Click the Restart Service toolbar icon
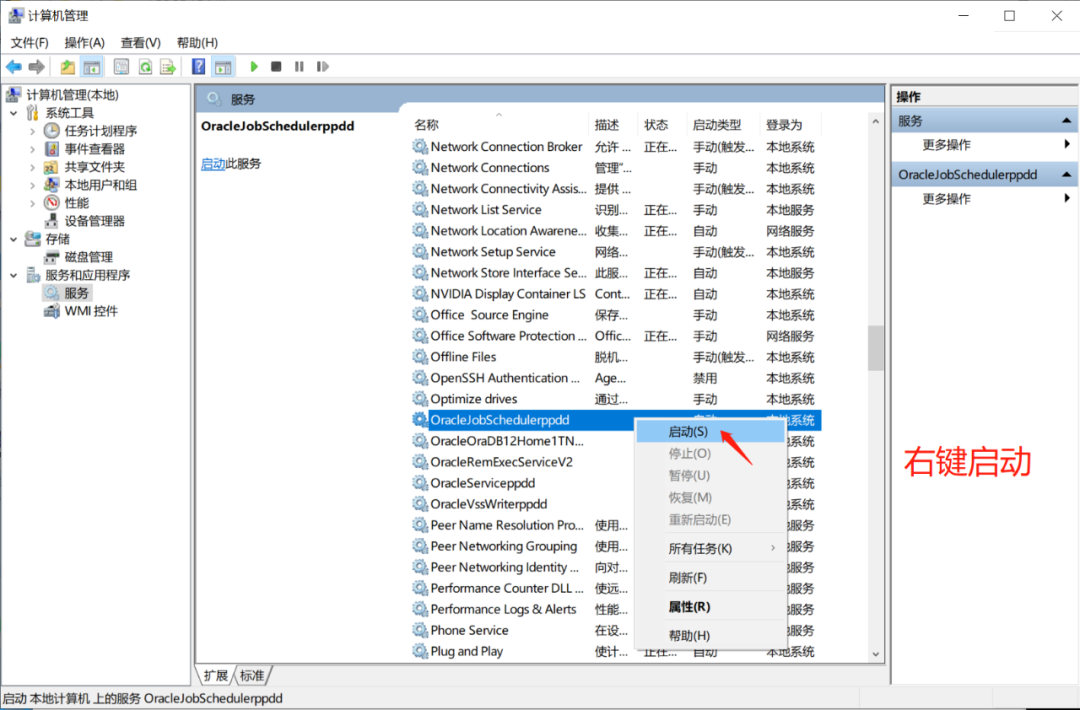This screenshot has height=710, width=1080. (x=322, y=67)
